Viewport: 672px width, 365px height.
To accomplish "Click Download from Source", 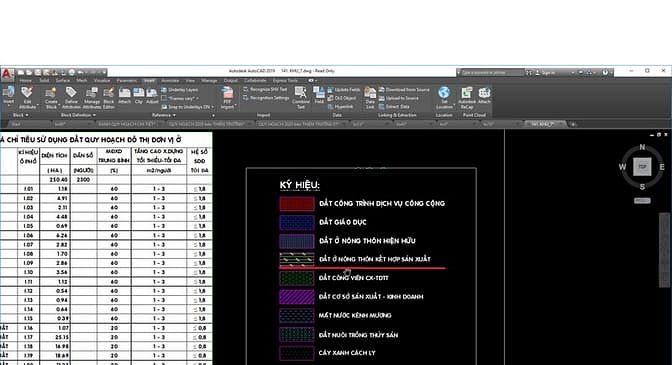I will click(404, 90).
